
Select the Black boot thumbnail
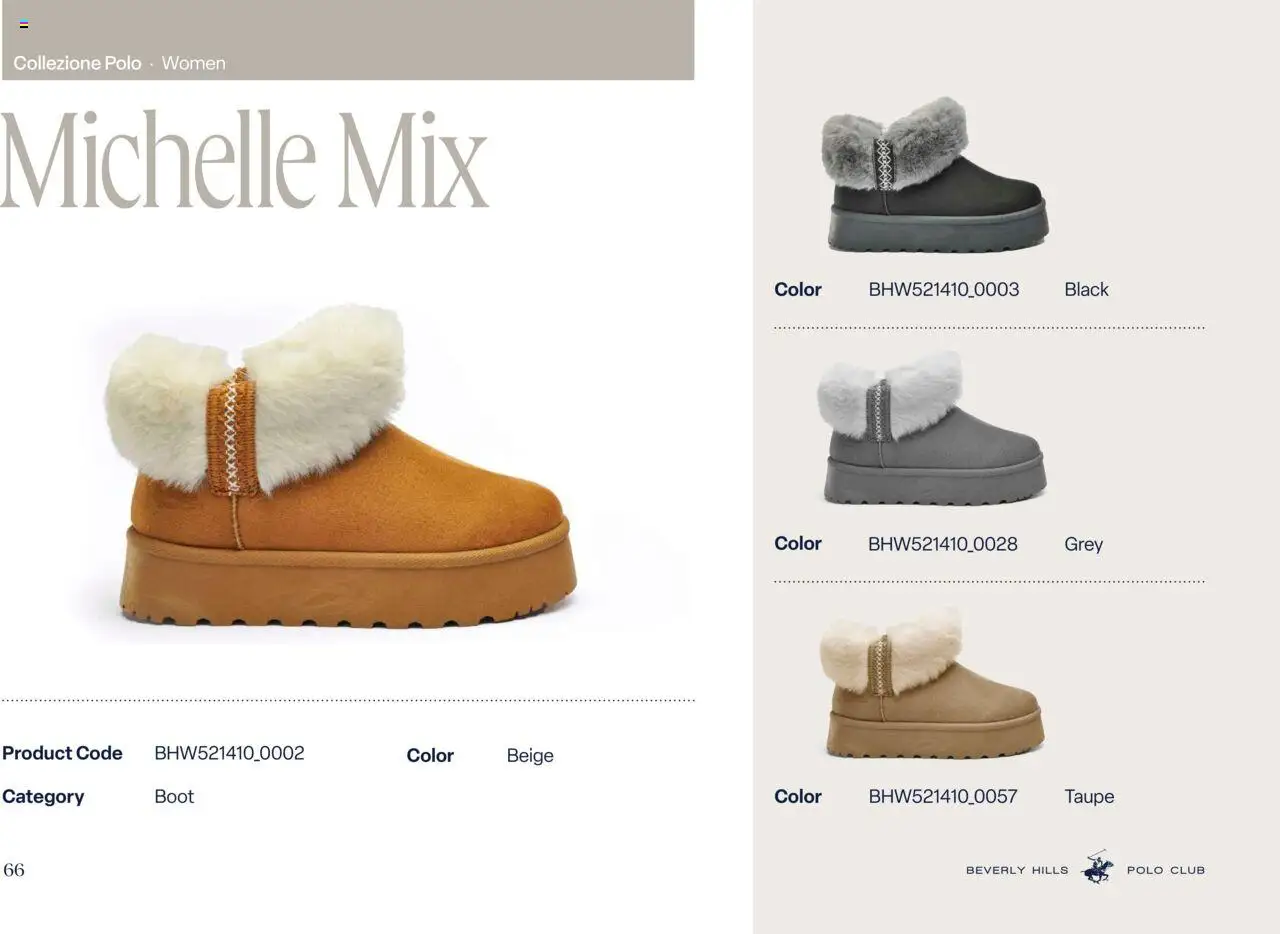pyautogui.click(x=935, y=175)
